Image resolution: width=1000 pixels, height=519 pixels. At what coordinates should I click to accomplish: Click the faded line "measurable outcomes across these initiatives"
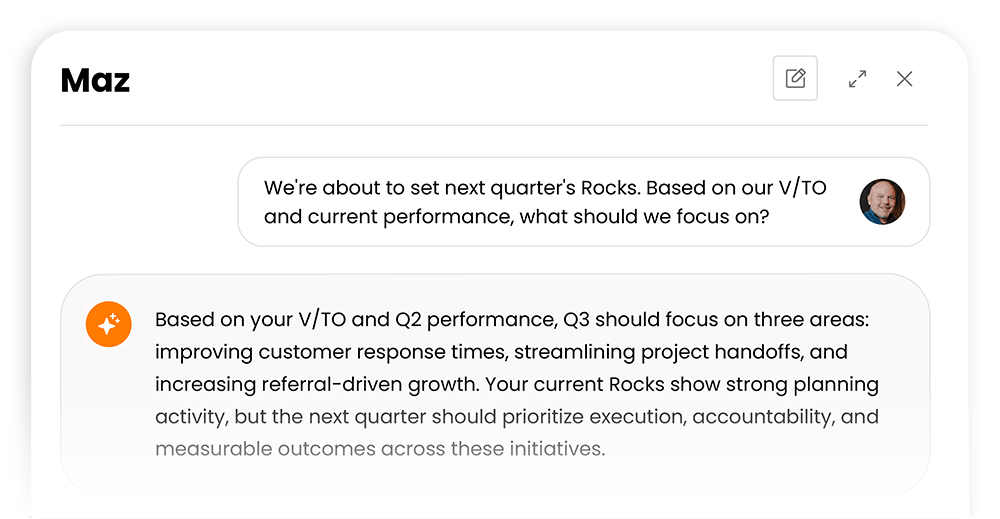(x=380, y=449)
